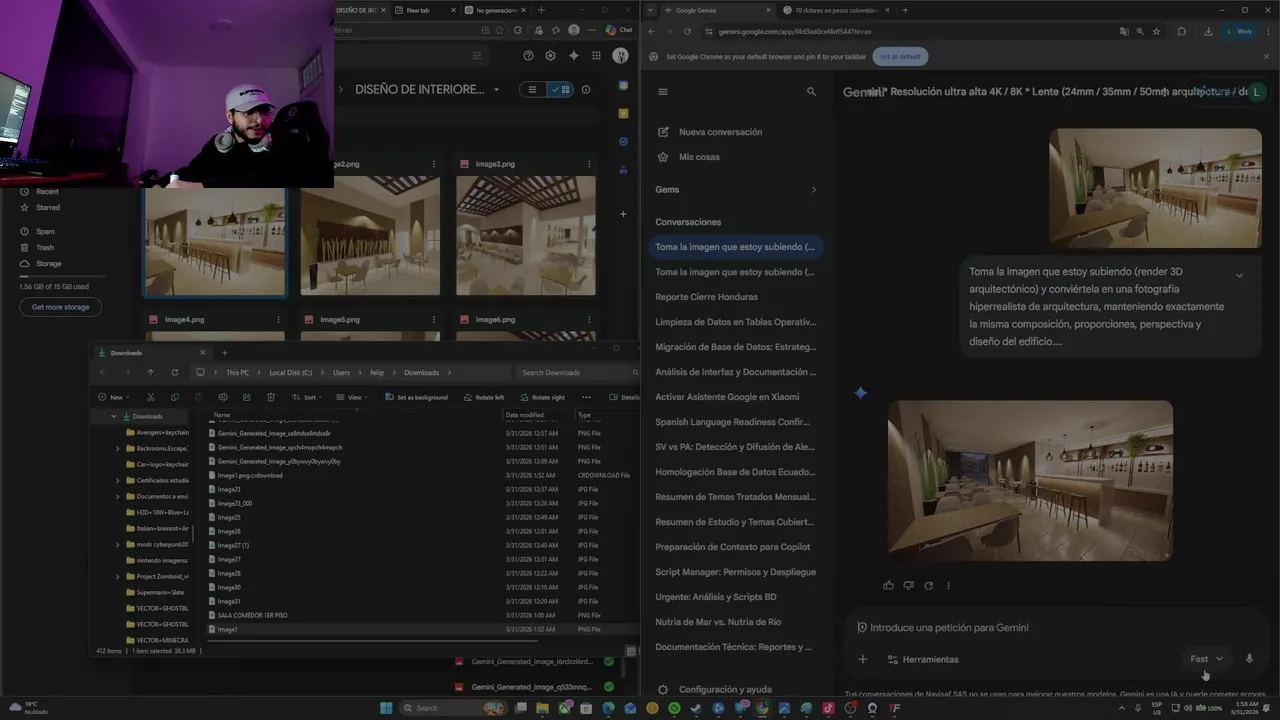Click thumbs up on Gemini response
Image resolution: width=1280 pixels, height=720 pixels.
tap(888, 586)
